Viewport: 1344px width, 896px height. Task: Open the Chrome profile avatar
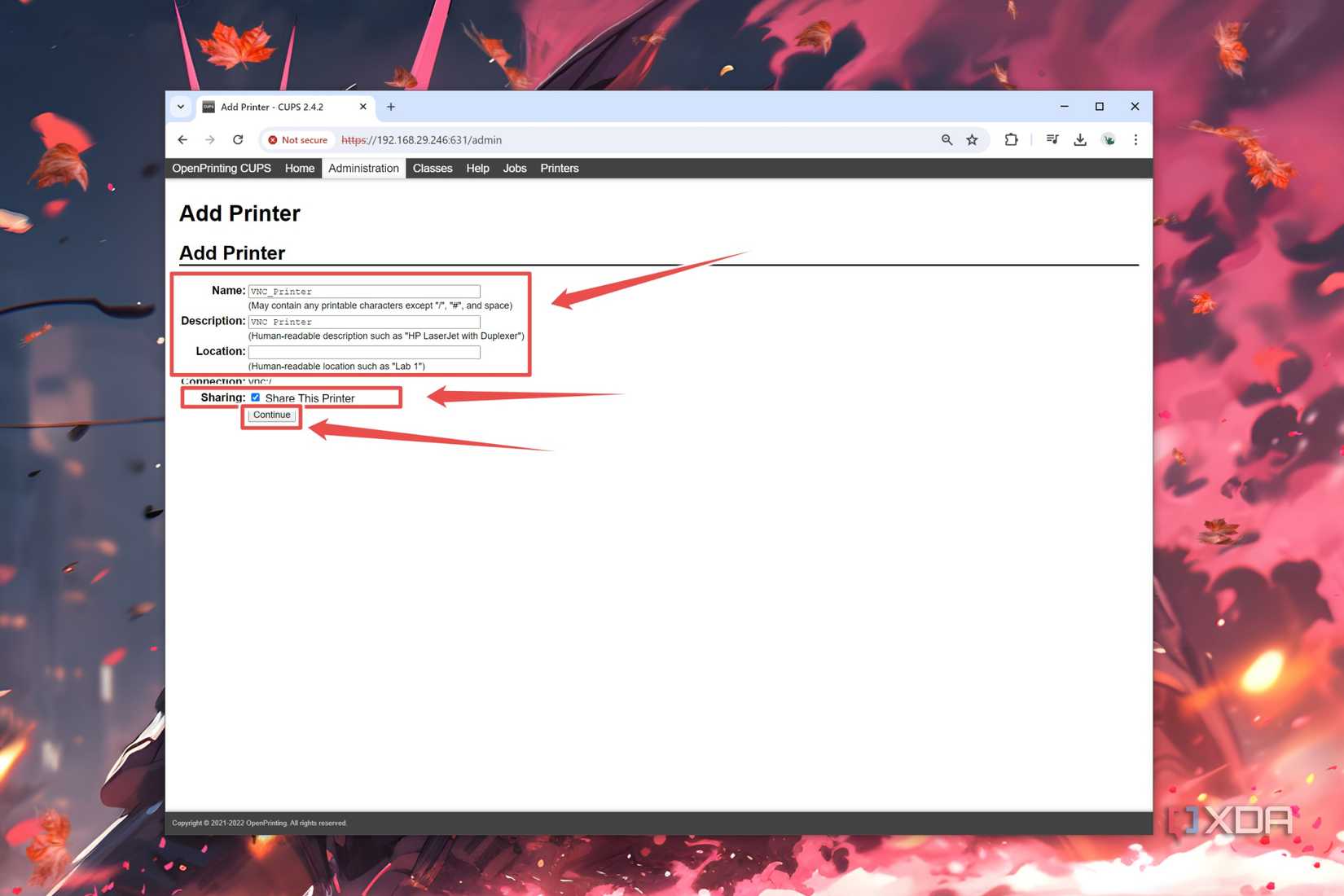coord(1109,140)
